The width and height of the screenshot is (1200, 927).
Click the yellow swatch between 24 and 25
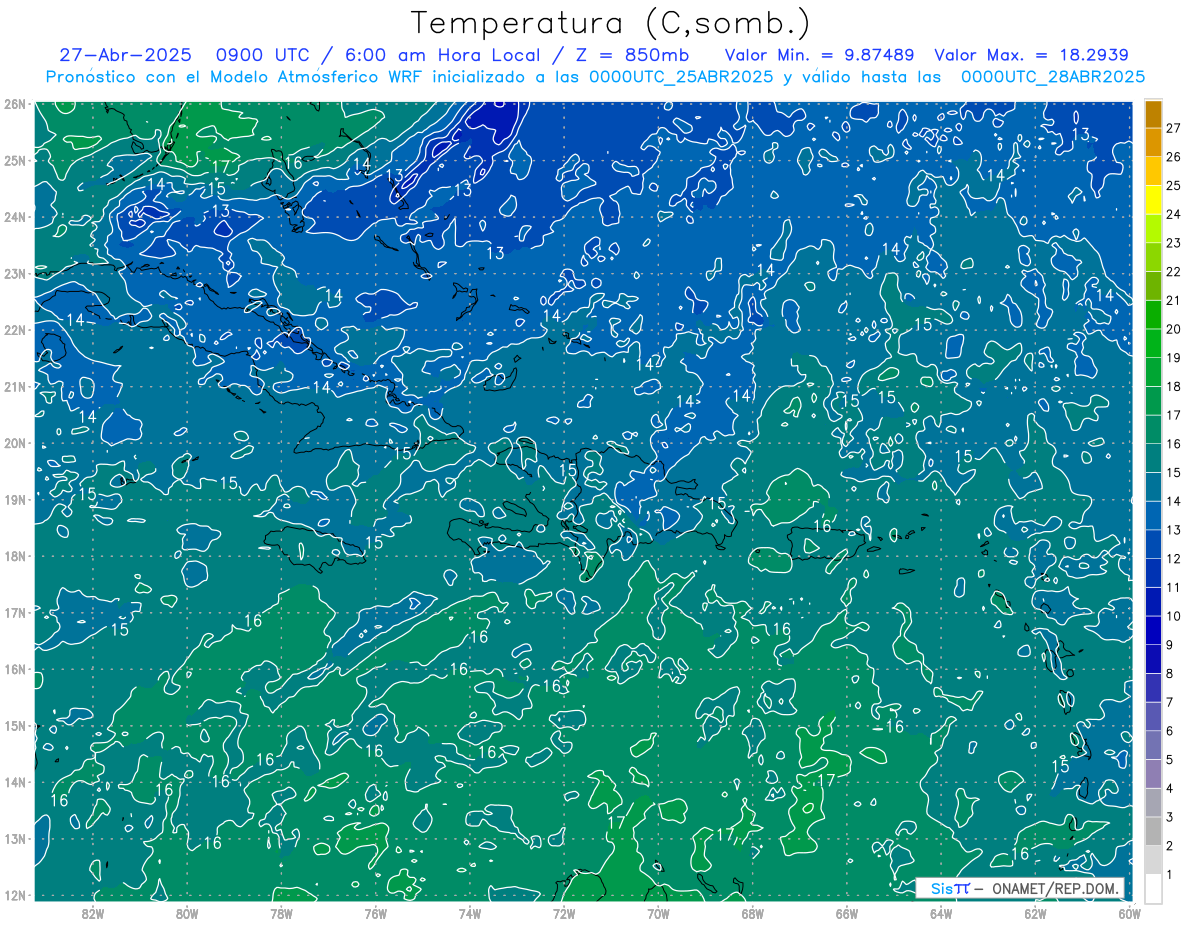(1154, 201)
